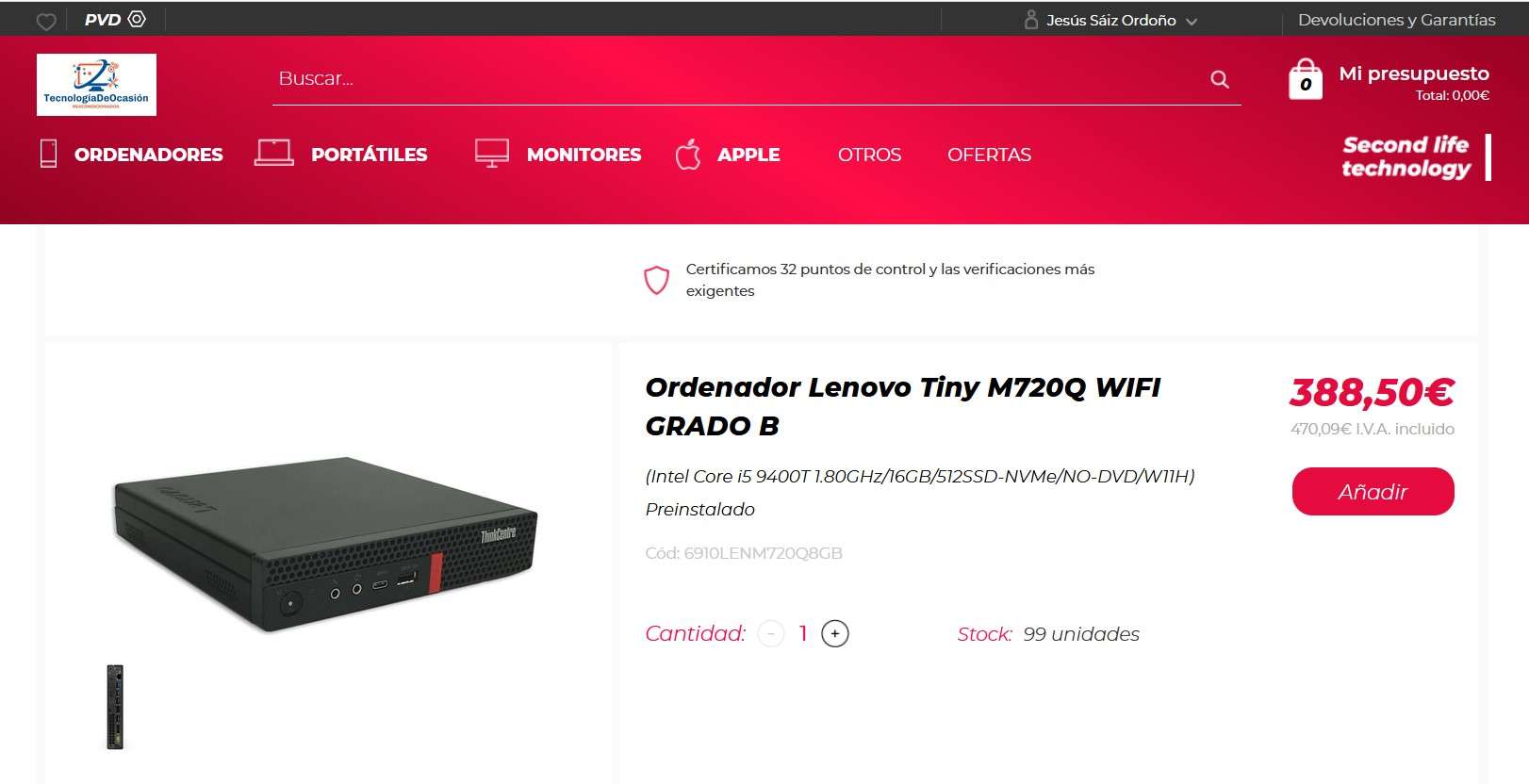Image resolution: width=1529 pixels, height=784 pixels.
Task: Open the shopping bag cart icon
Action: tap(1306, 79)
